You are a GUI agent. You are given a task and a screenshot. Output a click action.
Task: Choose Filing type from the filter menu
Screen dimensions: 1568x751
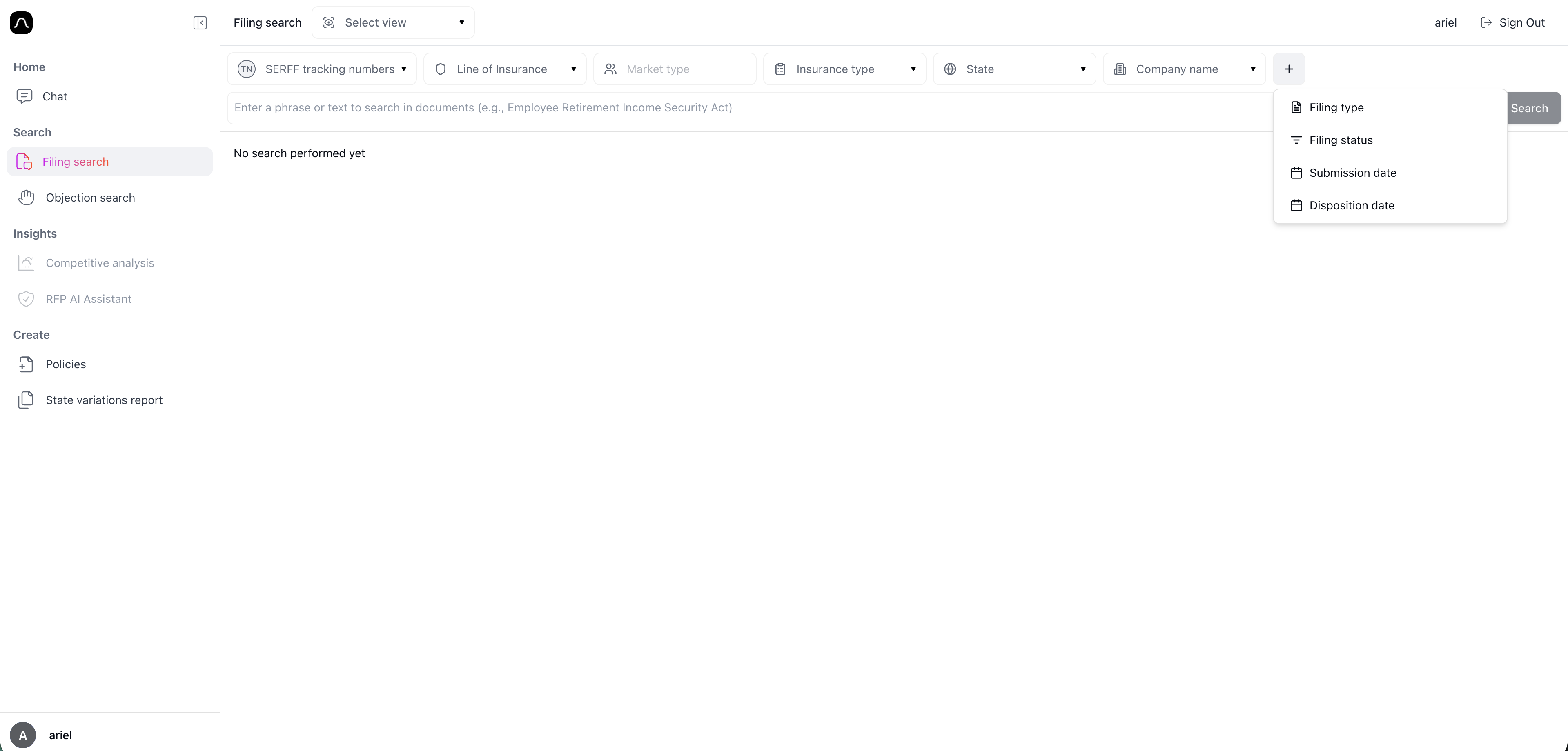(1337, 107)
